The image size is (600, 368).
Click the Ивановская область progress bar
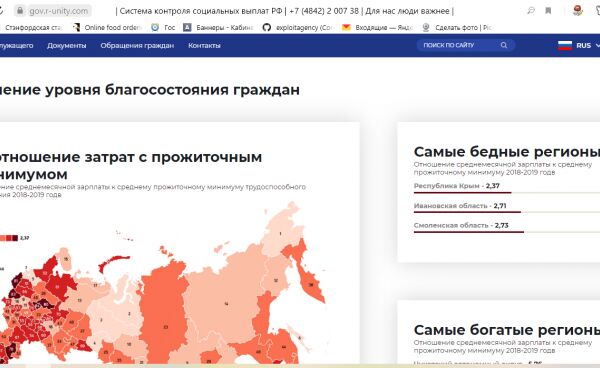tap(507, 212)
